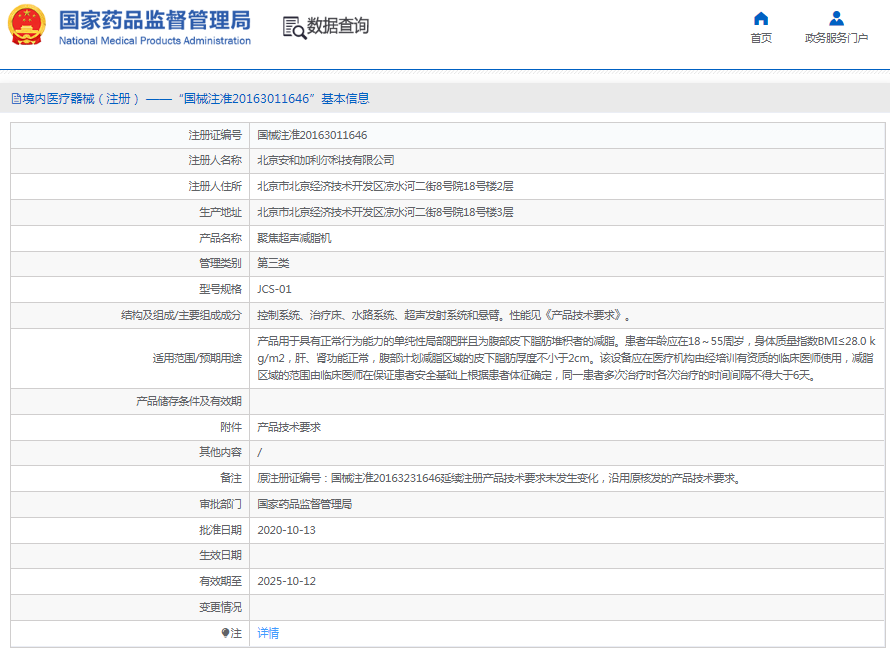
Task: Click attachment value 产品技术要求
Action: click(289, 427)
